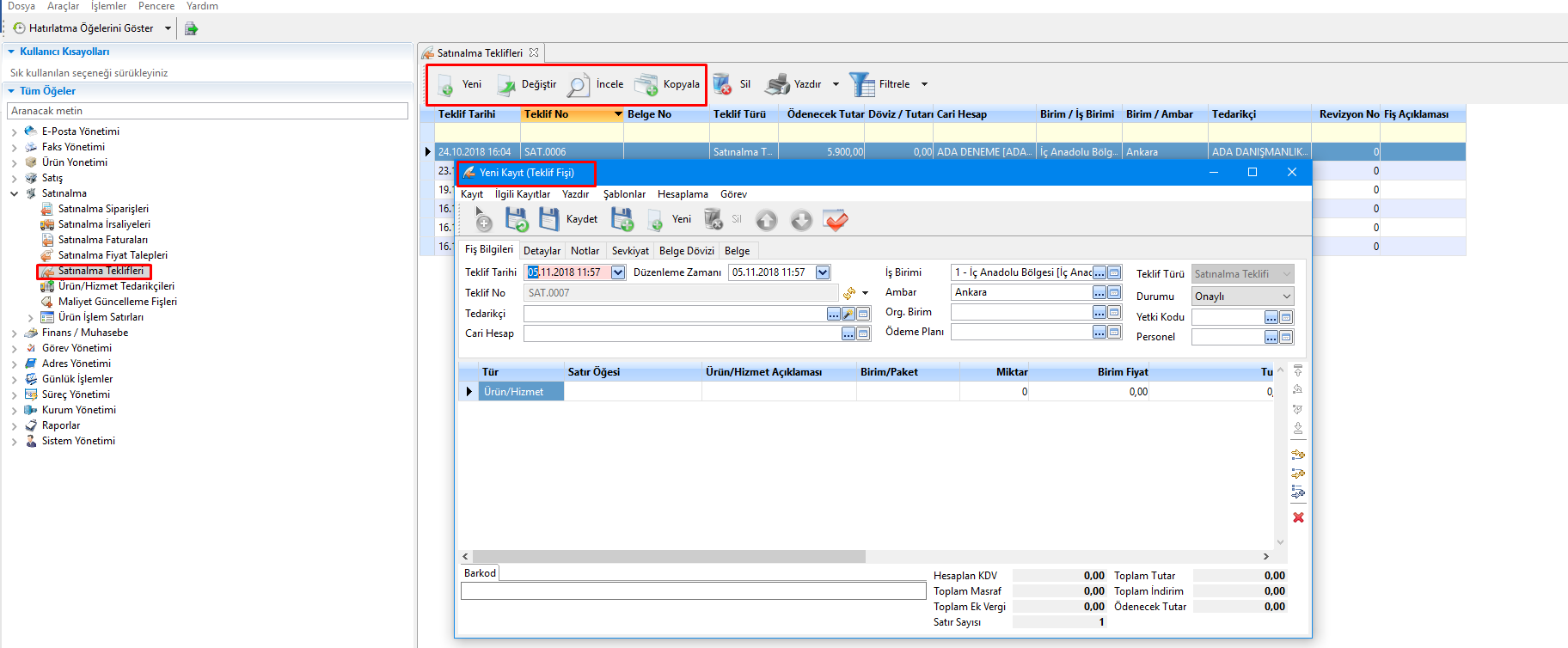Click the Kopyala copy icon in list toolbar
This screenshot has width=1568, height=648.
[x=646, y=84]
